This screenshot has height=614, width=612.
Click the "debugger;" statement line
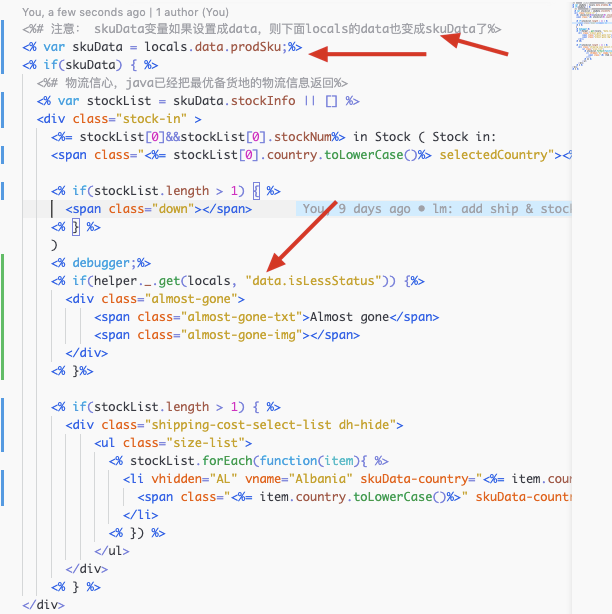click(x=101, y=263)
